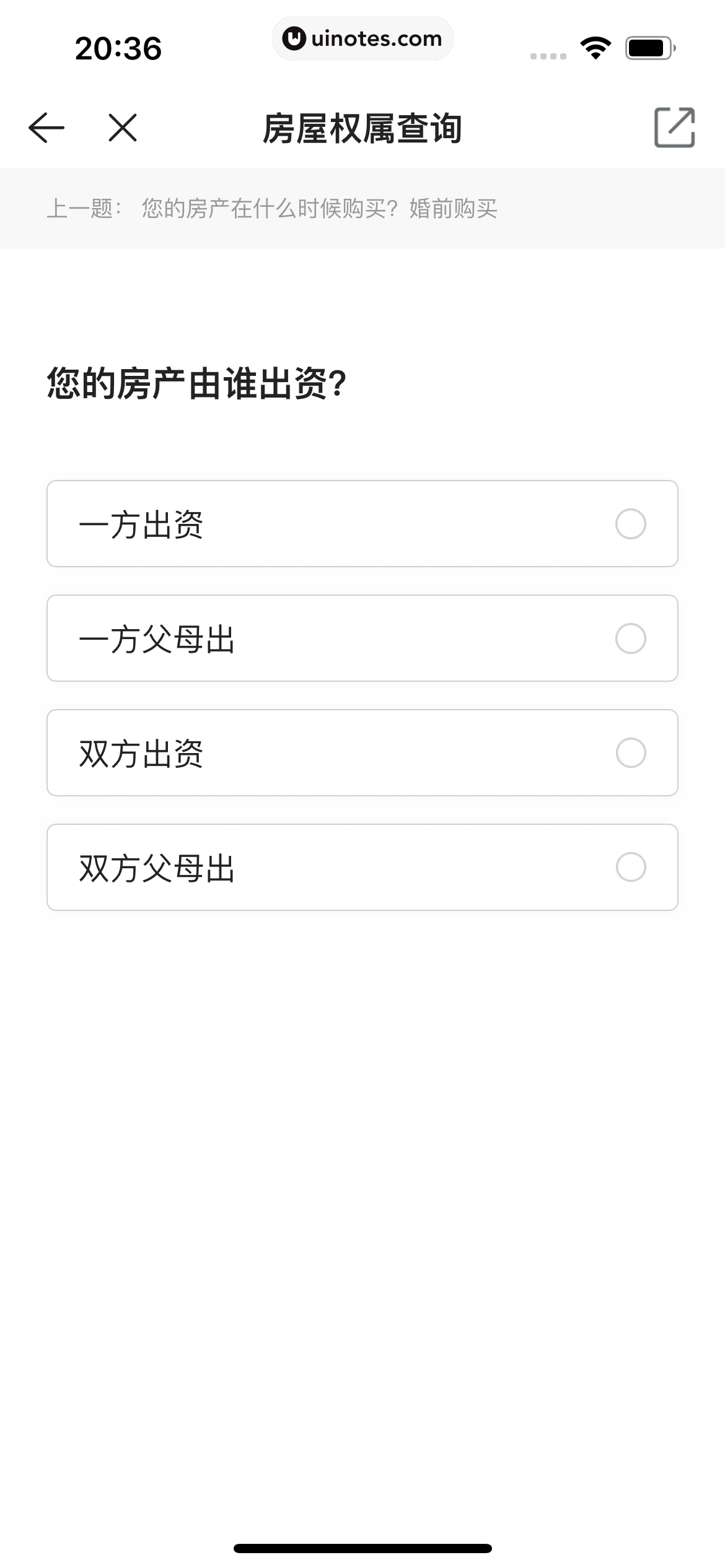Tap the uinotes.com address text
725x1568 pixels.
coord(376,39)
